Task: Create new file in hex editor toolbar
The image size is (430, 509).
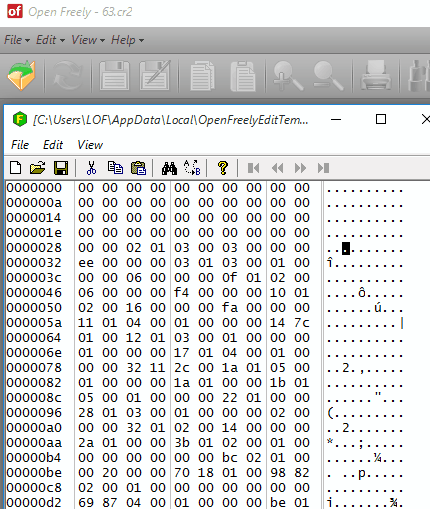Action: (x=16, y=168)
